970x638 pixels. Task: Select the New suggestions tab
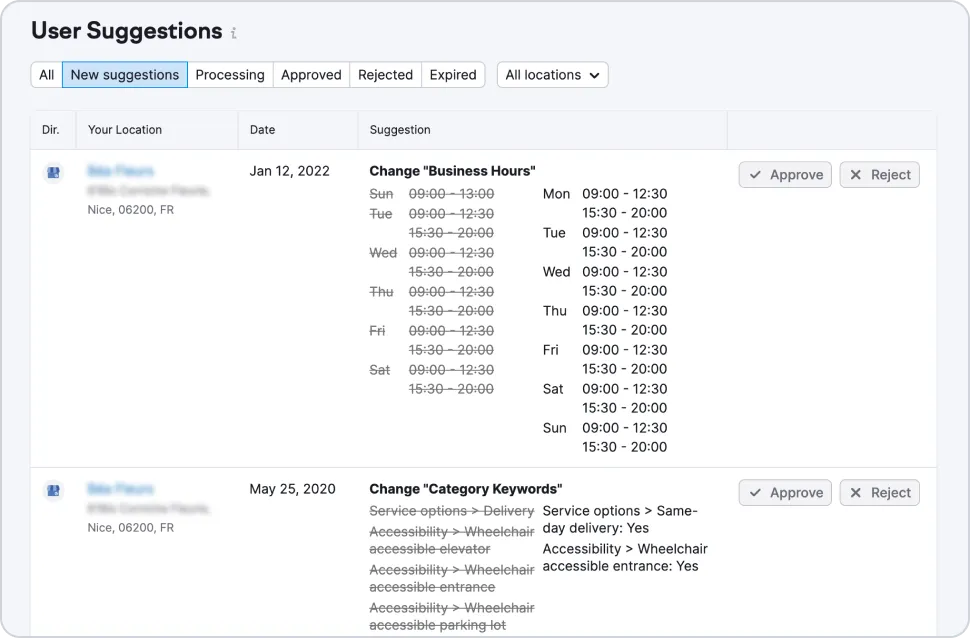pos(125,75)
